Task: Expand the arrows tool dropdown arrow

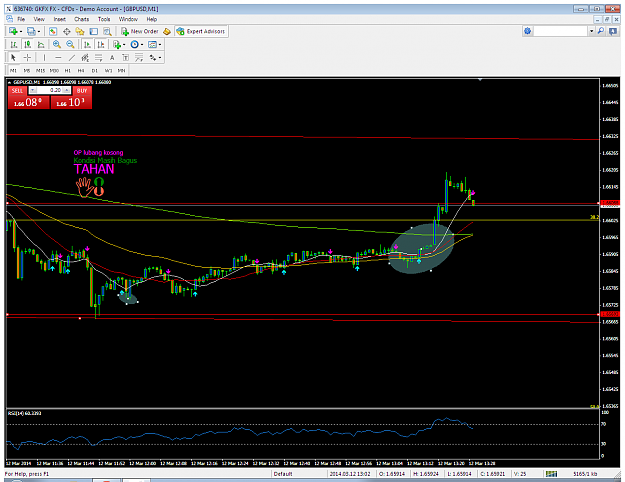Action: click(x=159, y=58)
